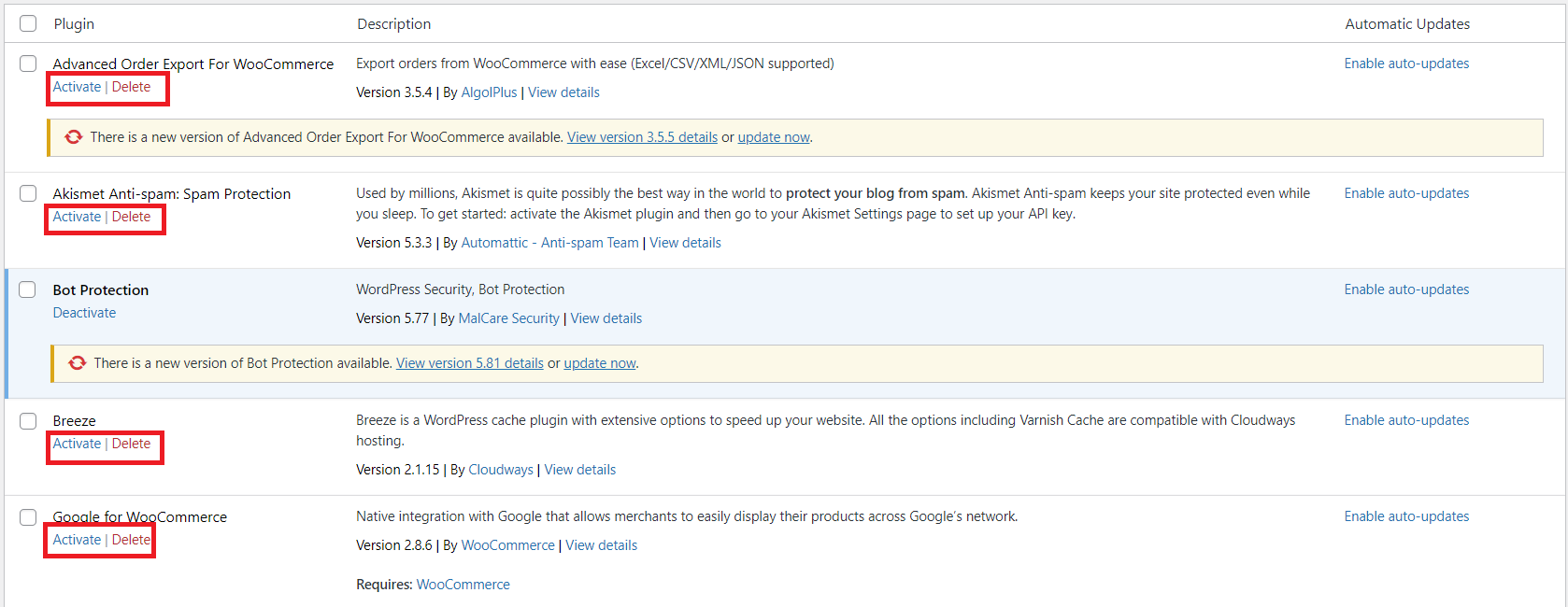This screenshot has height=607, width=1568.
Task: View details for Google for WooCommerce 2.8.6
Action: [601, 545]
